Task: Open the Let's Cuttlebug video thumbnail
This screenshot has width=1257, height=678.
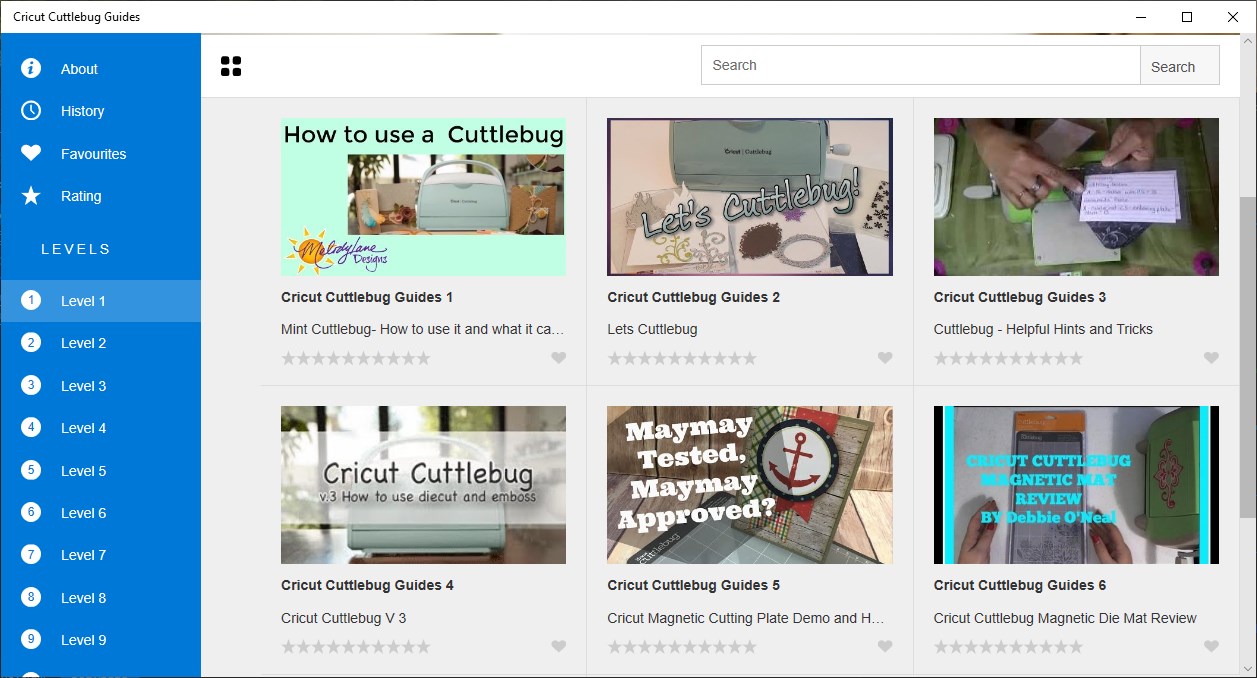Action: (750, 197)
